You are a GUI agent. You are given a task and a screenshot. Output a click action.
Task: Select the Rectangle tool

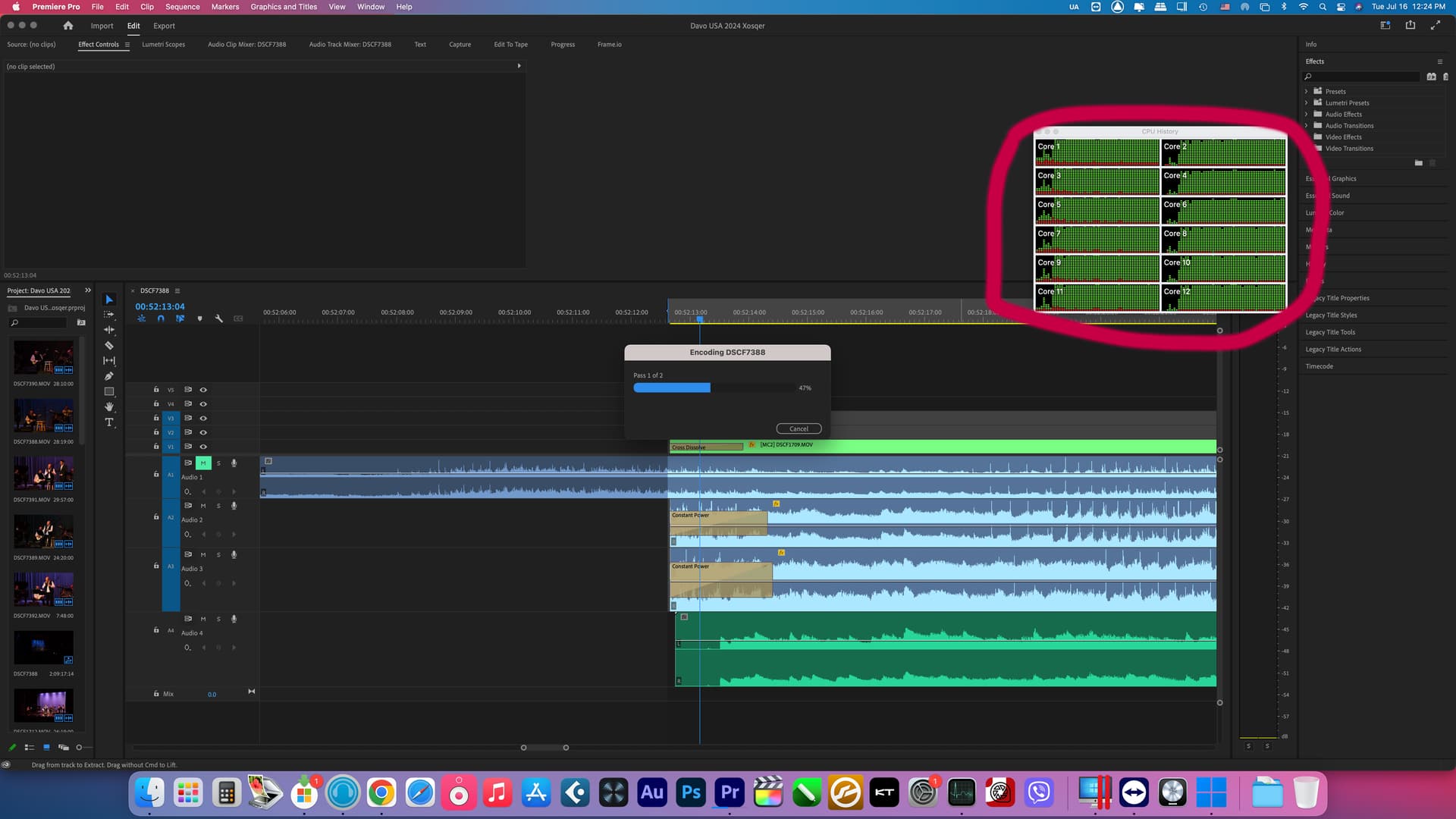[x=109, y=391]
